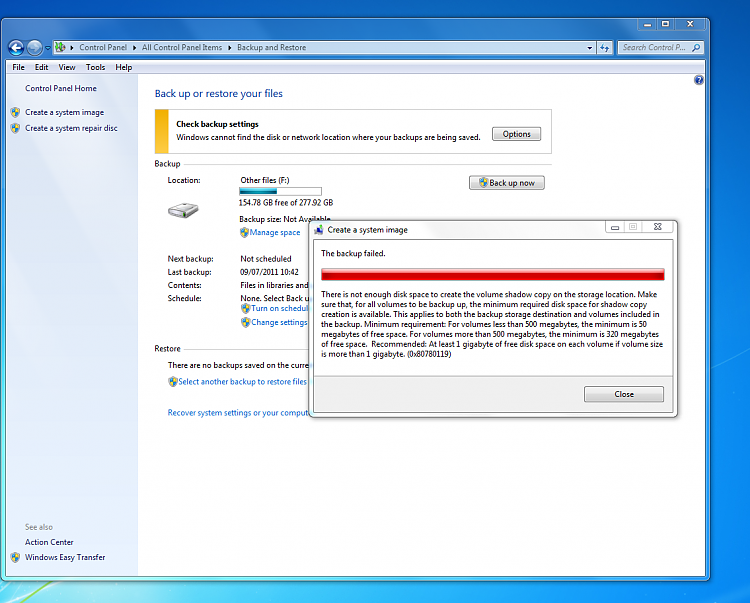Expand the chevron after Control Panel breadcrumb

click(134, 48)
